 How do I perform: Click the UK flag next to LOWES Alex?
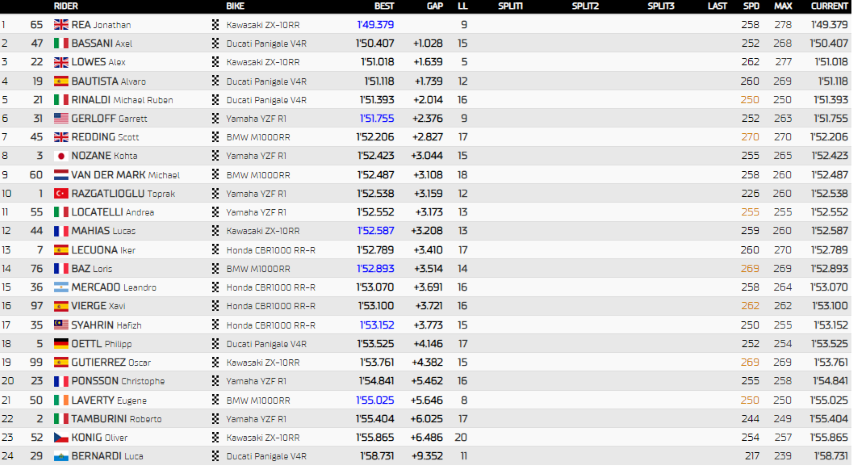coord(61,62)
